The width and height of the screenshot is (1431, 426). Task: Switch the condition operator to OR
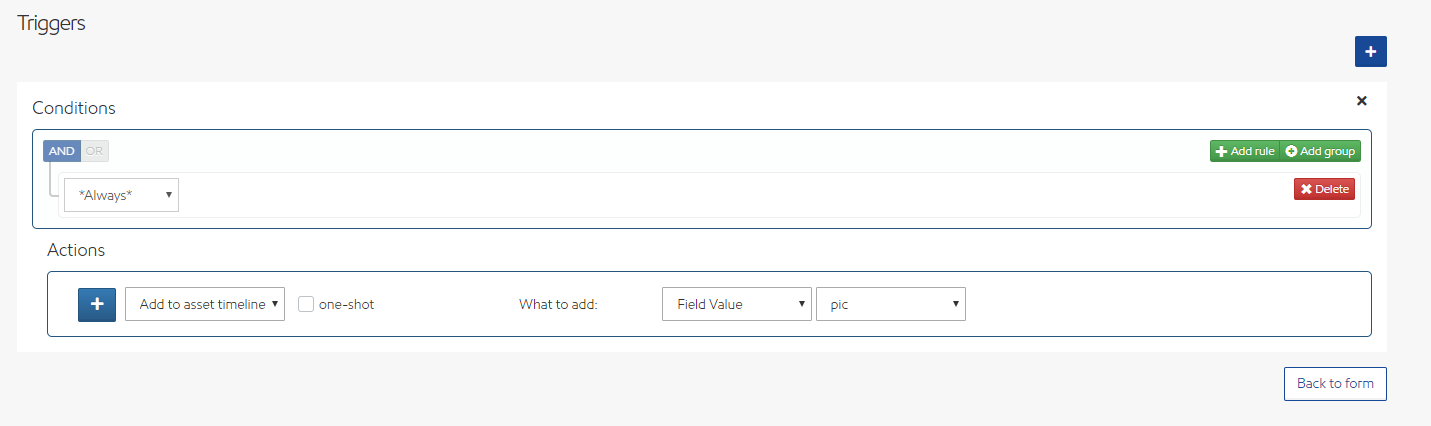94,151
